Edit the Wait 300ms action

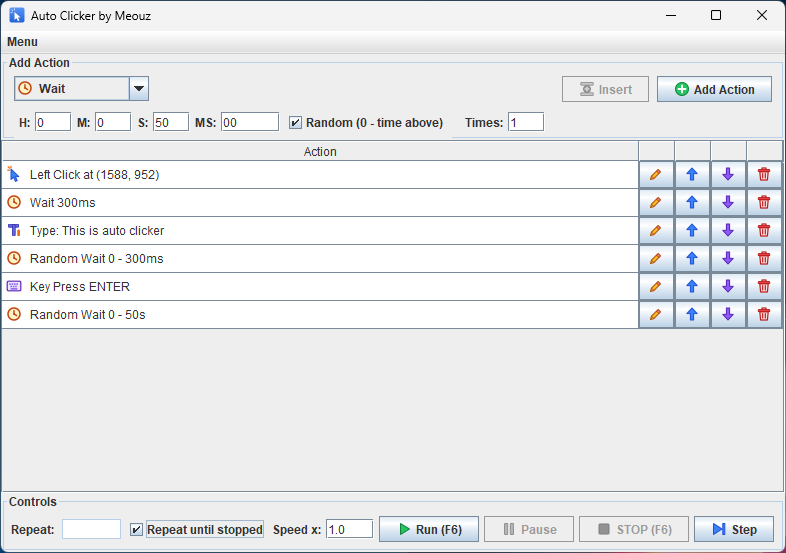tap(656, 203)
